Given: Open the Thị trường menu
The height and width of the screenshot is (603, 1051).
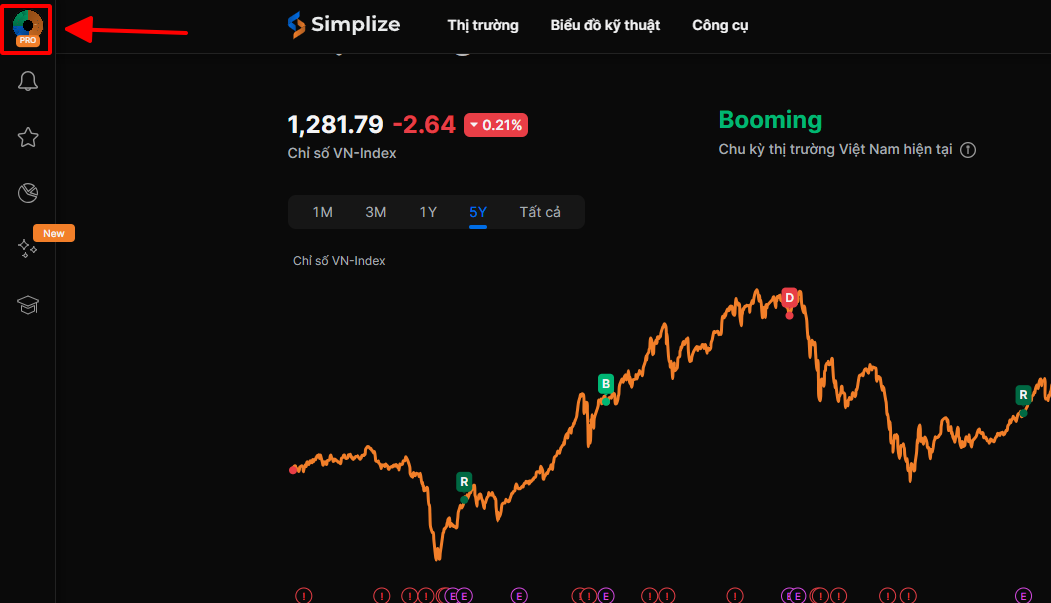Looking at the screenshot, I should (x=483, y=25).
